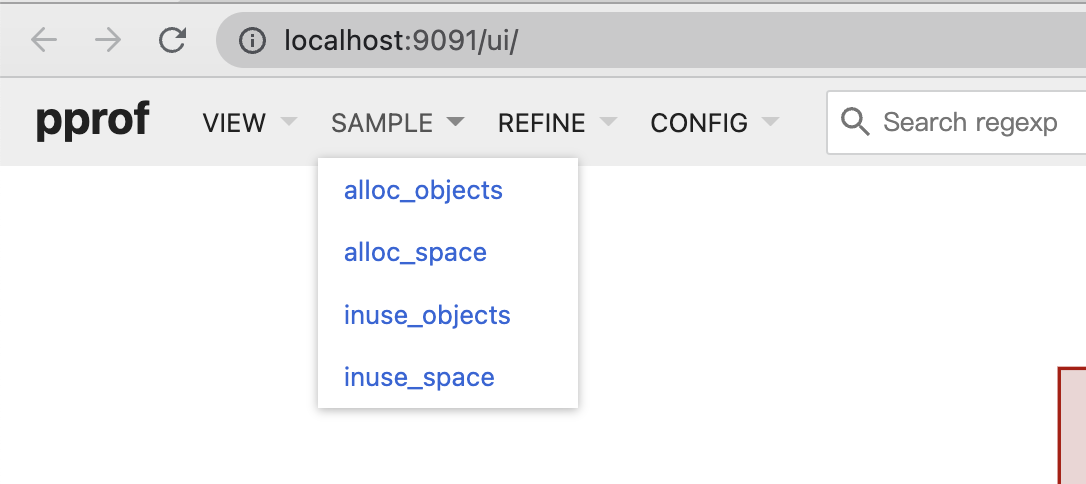Focus the Search regexp field
1086x484 pixels.
coord(970,122)
